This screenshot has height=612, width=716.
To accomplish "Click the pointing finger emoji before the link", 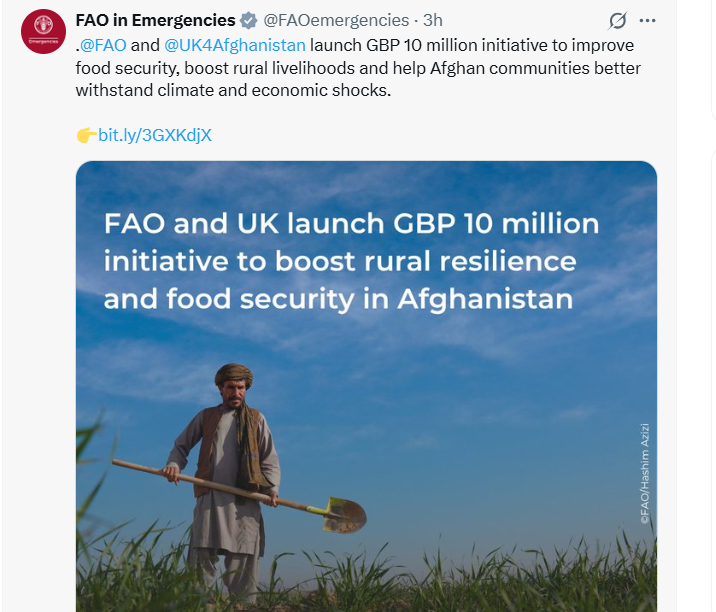I will 86,134.
